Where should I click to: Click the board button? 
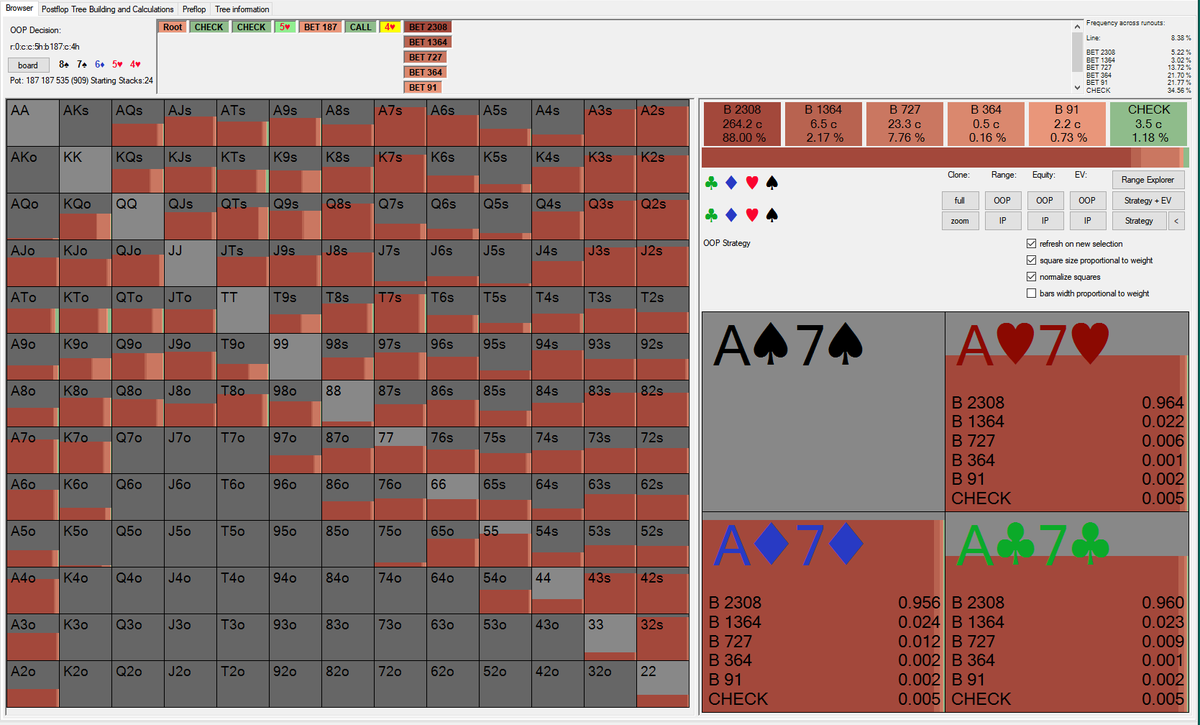[28, 64]
